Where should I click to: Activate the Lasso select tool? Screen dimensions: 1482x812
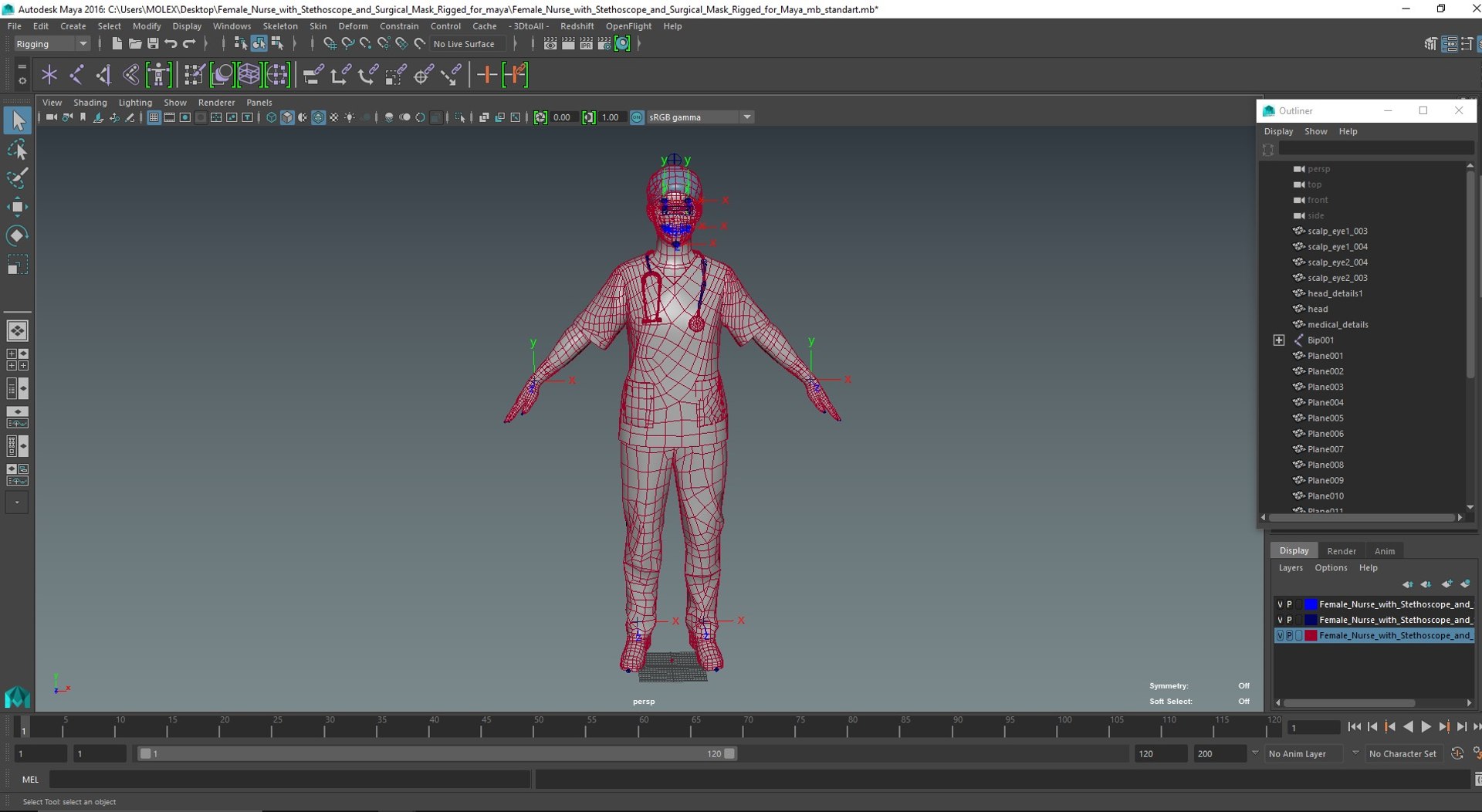pyautogui.click(x=17, y=150)
